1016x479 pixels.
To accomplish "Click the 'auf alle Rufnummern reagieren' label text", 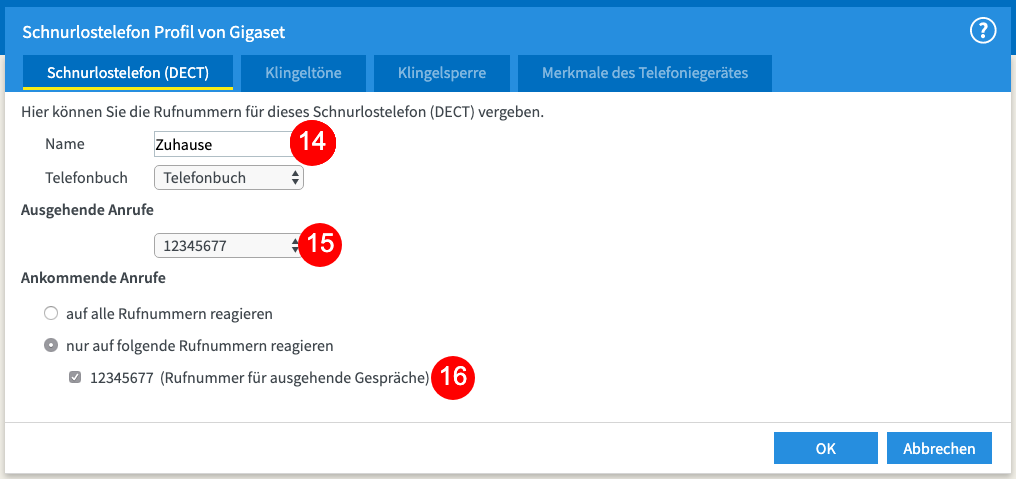I will point(169,314).
